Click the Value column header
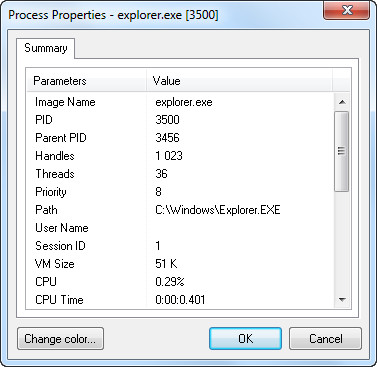 tap(239, 81)
